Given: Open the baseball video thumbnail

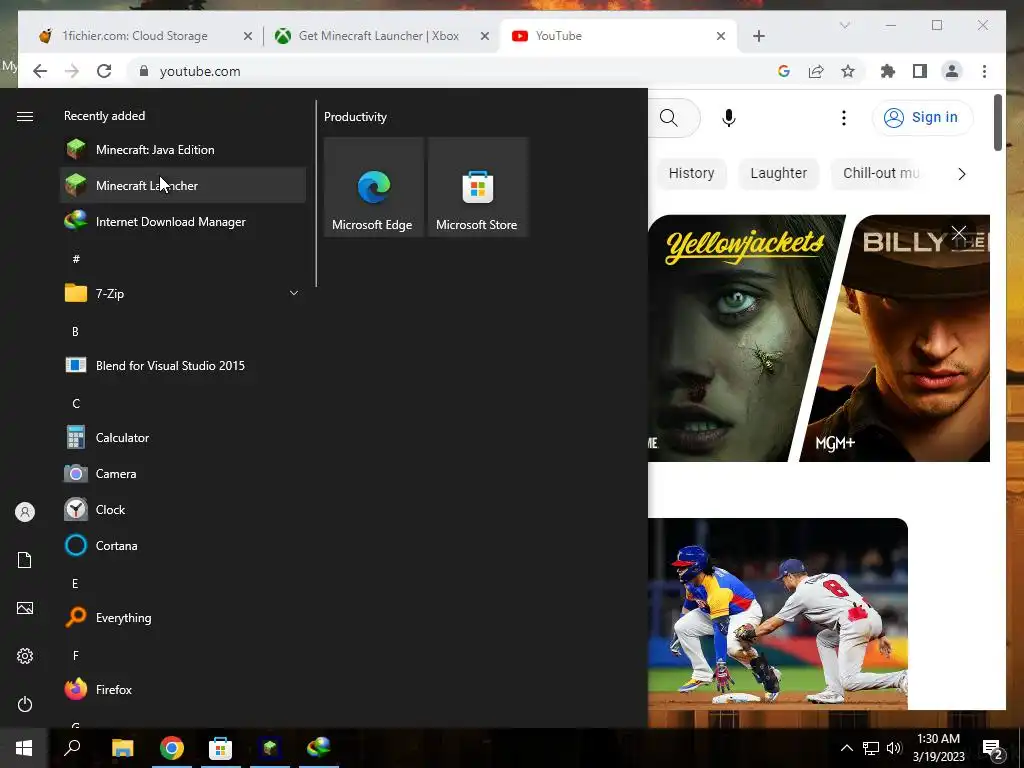Looking at the screenshot, I should [x=777, y=614].
